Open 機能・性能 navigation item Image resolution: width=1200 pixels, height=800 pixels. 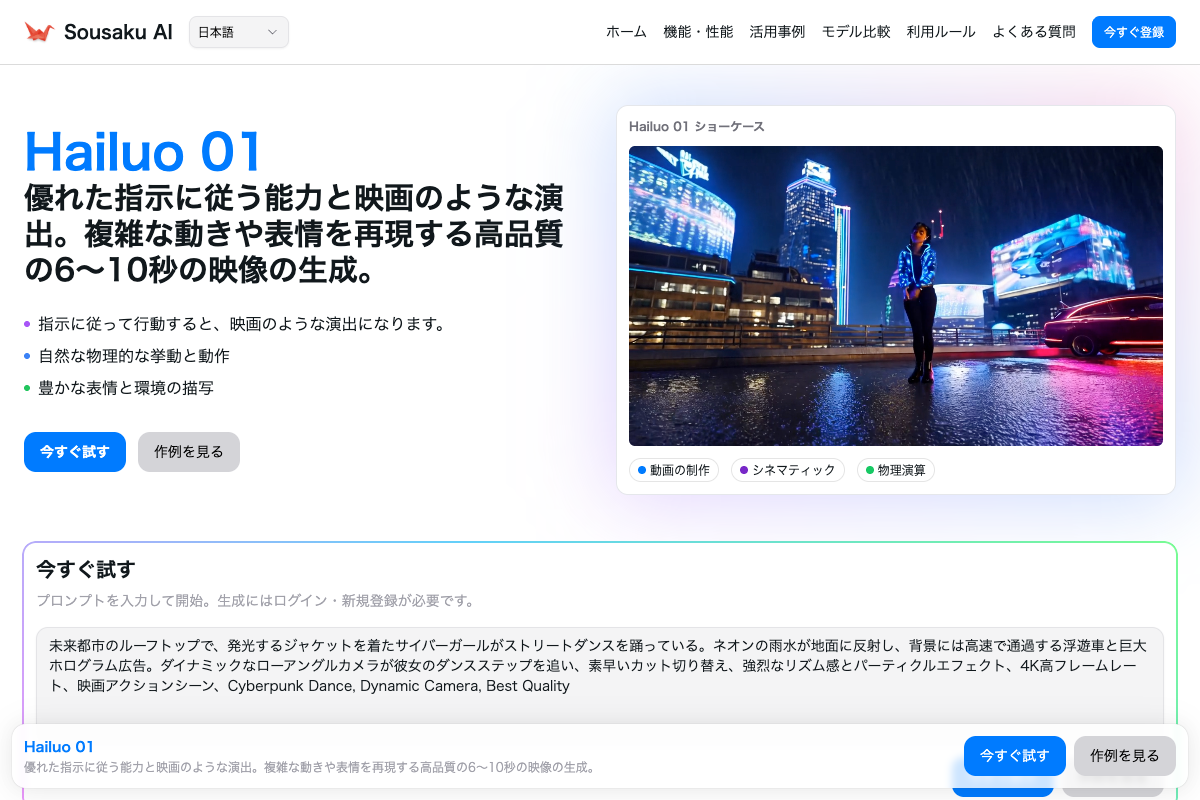[x=698, y=32]
